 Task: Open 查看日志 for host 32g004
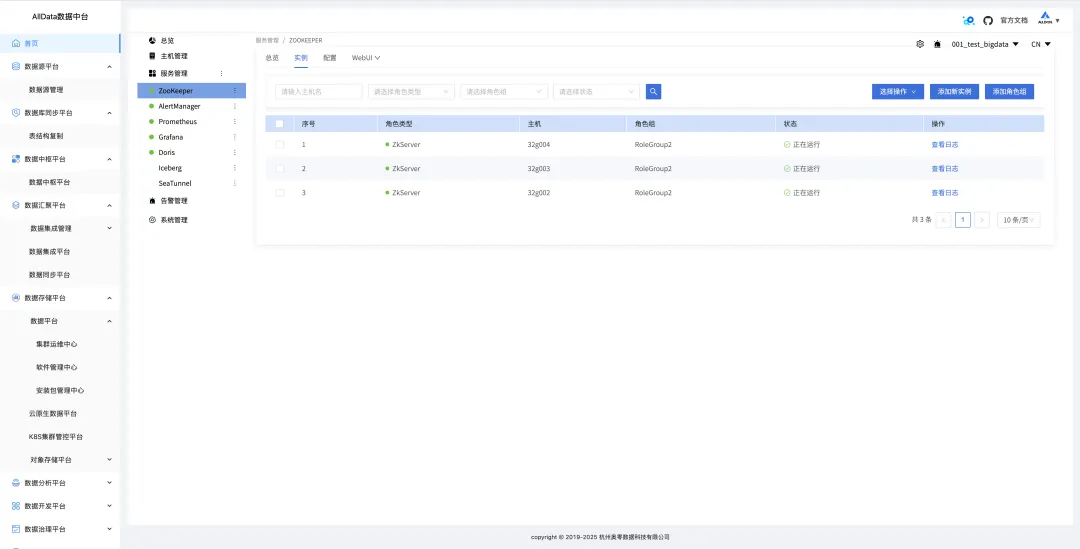point(944,145)
